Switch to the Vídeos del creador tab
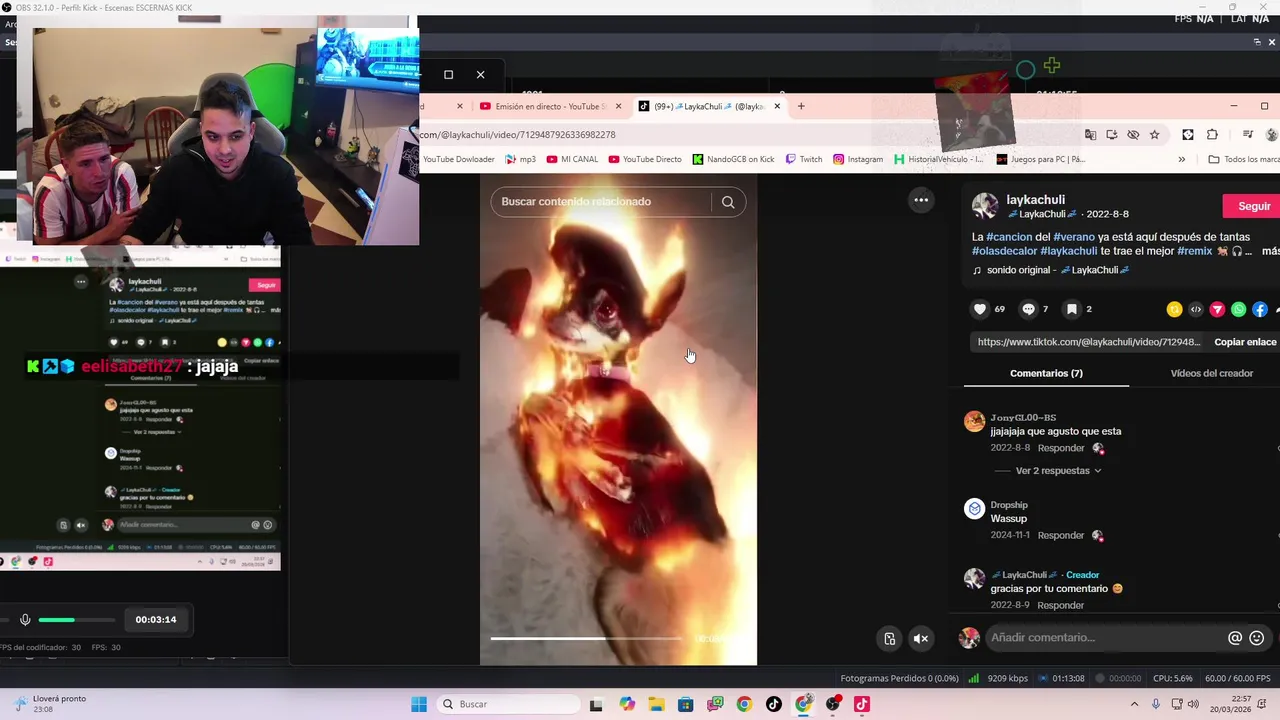The image size is (1280, 720). pyautogui.click(x=1211, y=373)
